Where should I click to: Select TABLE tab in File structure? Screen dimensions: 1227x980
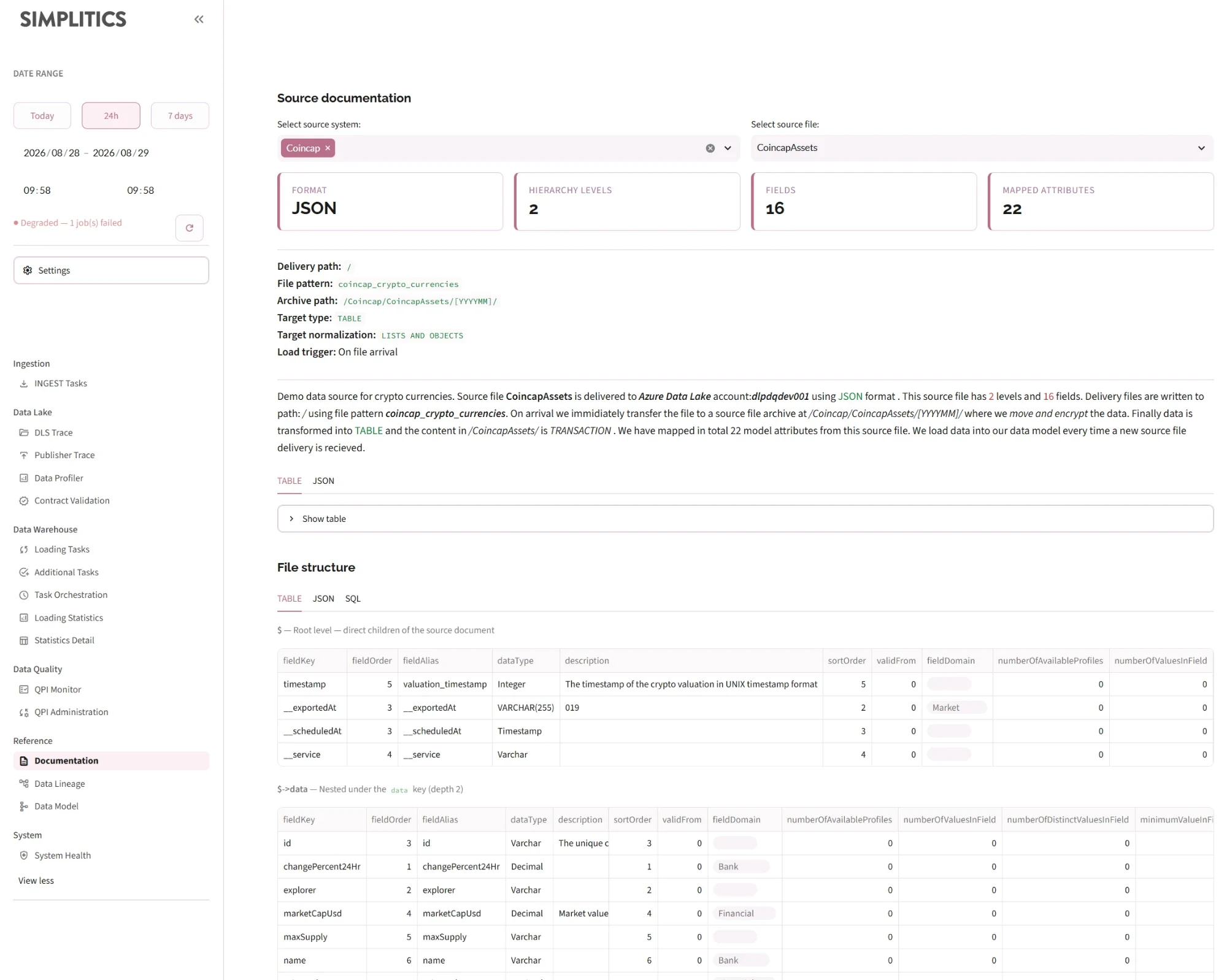click(289, 599)
